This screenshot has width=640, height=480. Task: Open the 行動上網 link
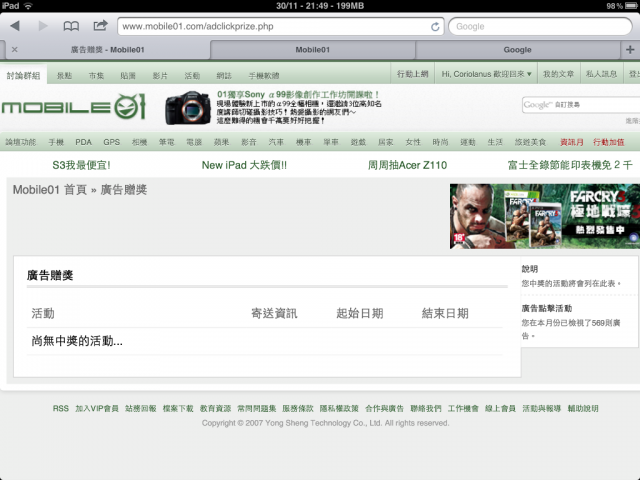point(413,74)
